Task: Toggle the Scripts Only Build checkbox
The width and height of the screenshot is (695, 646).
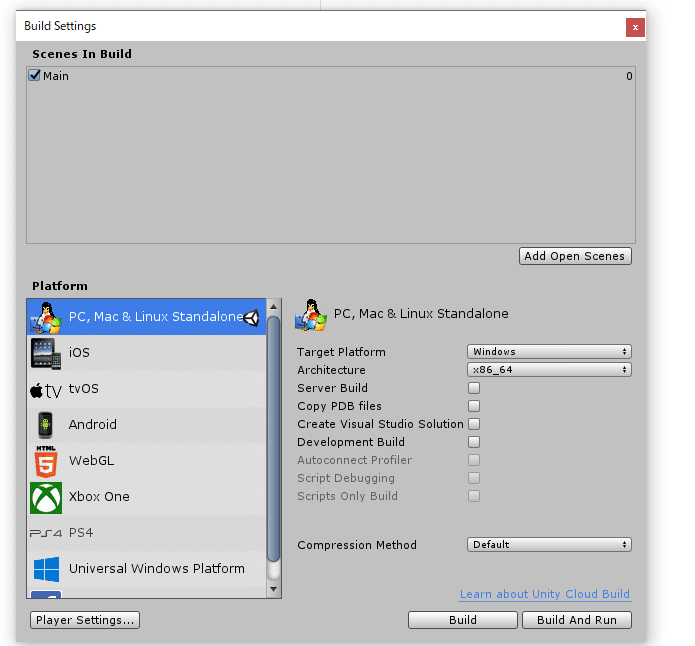Action: pos(474,496)
